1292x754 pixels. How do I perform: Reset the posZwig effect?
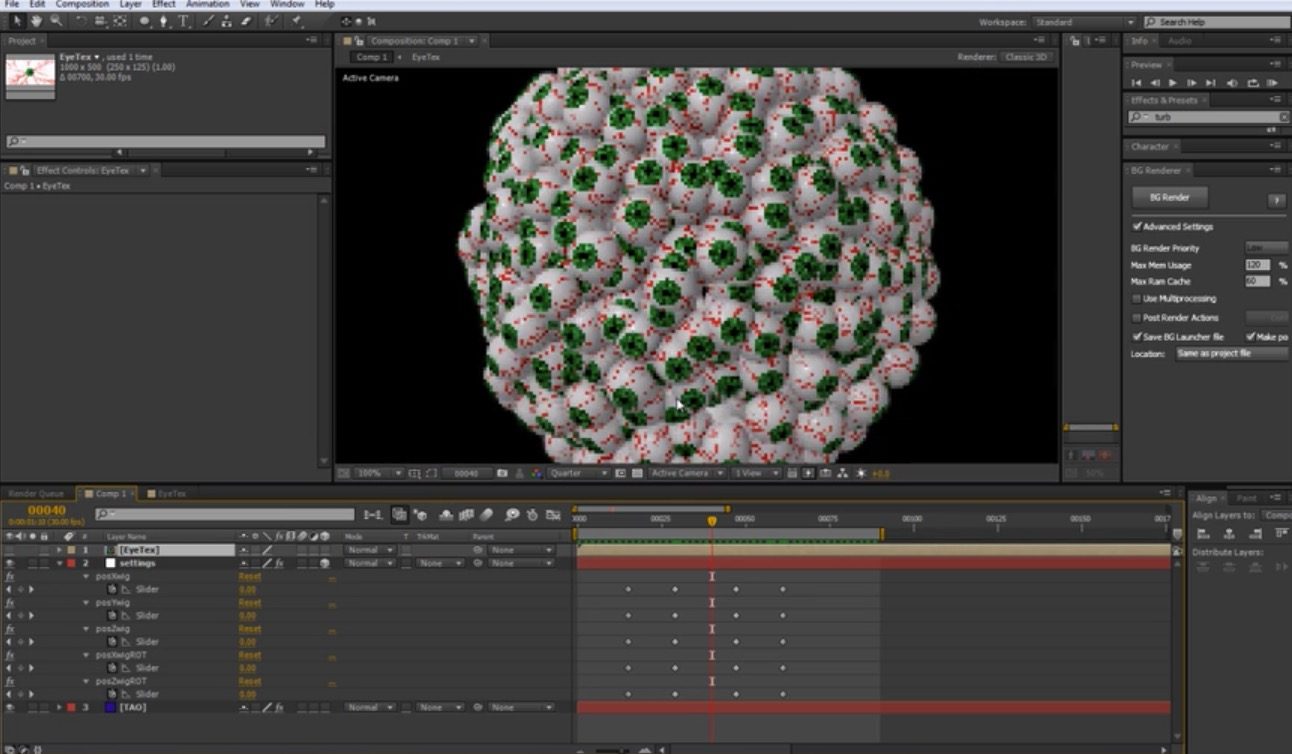249,629
